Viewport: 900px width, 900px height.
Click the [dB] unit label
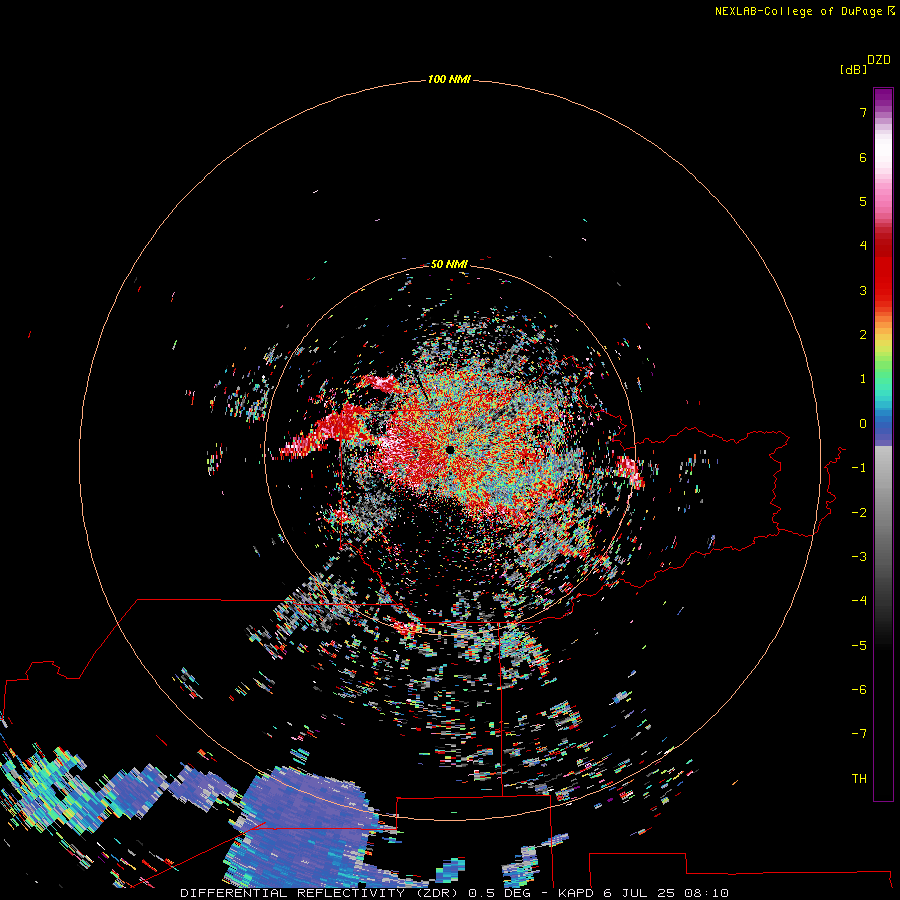coord(853,69)
